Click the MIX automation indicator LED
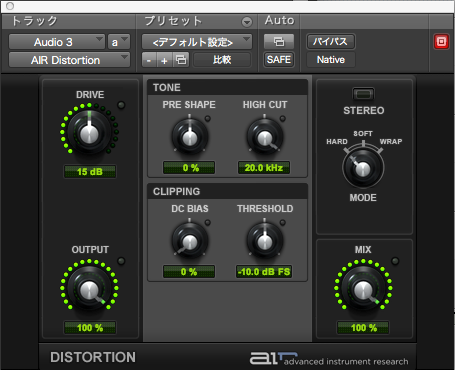Viewport: 455px width, 370px height. click(395, 261)
